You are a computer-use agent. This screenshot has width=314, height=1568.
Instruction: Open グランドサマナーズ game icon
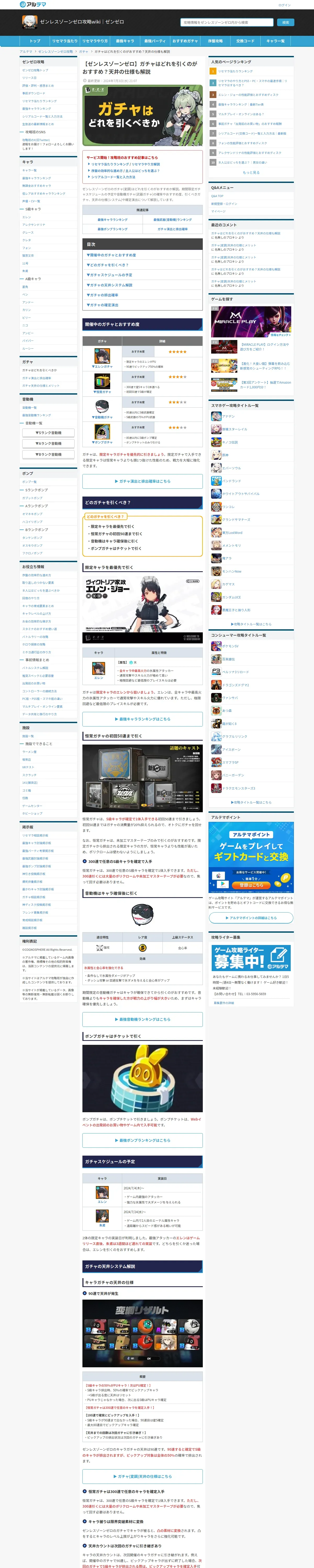pyautogui.click(x=216, y=519)
